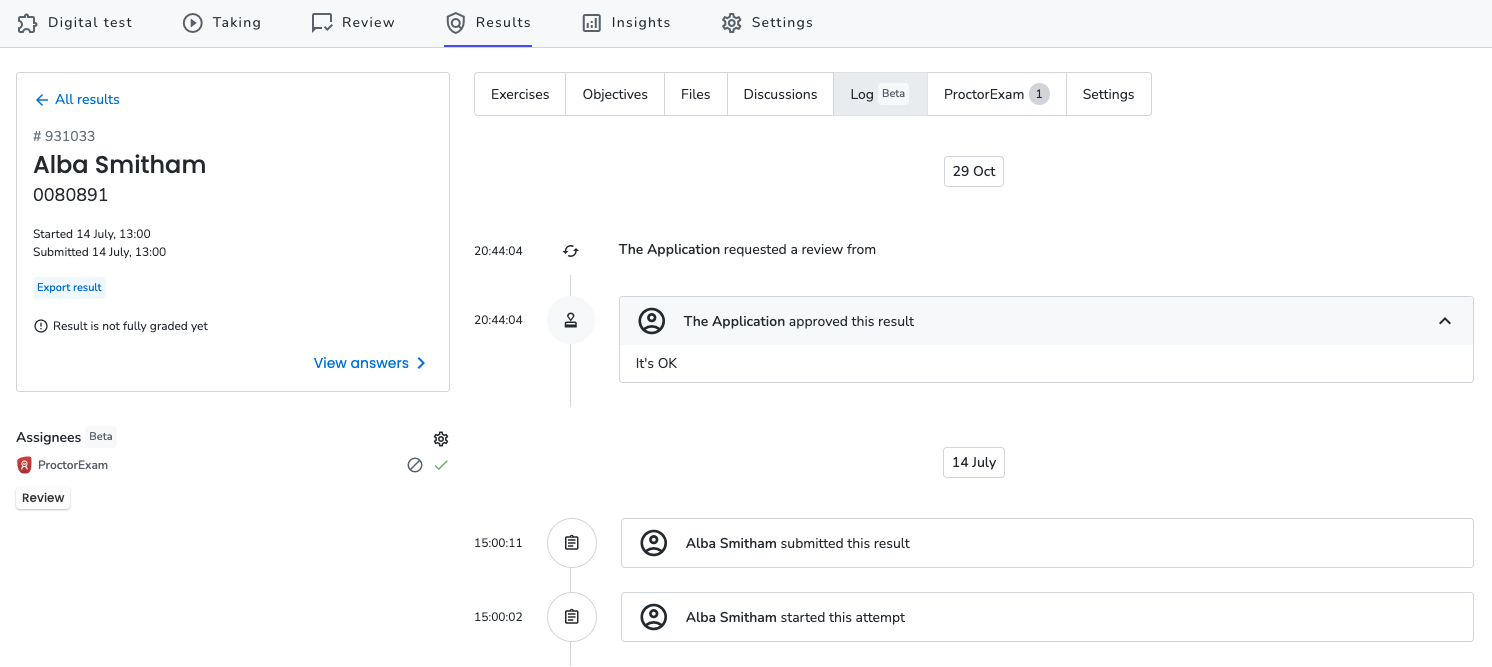Select the Log tab

point(880,94)
